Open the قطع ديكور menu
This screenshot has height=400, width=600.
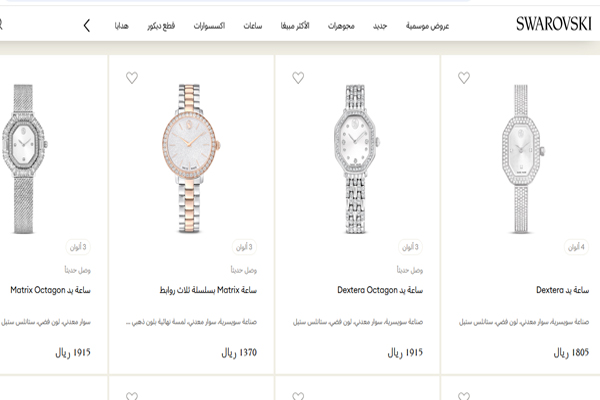[x=161, y=26]
